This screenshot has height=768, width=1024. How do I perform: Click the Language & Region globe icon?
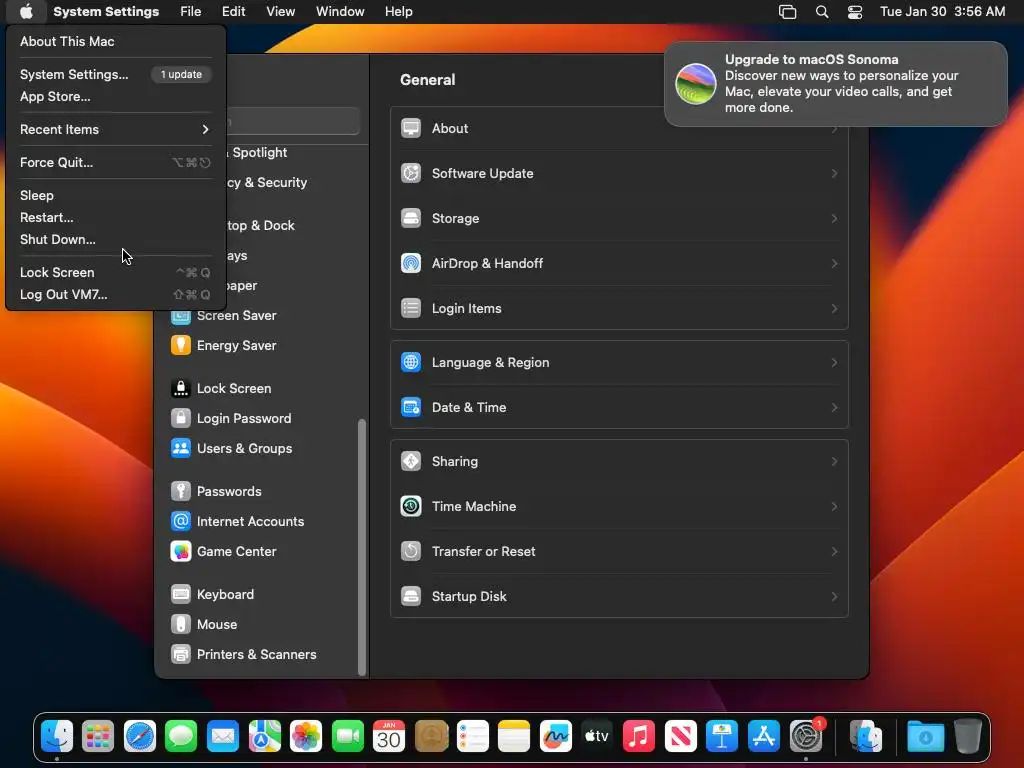411,362
